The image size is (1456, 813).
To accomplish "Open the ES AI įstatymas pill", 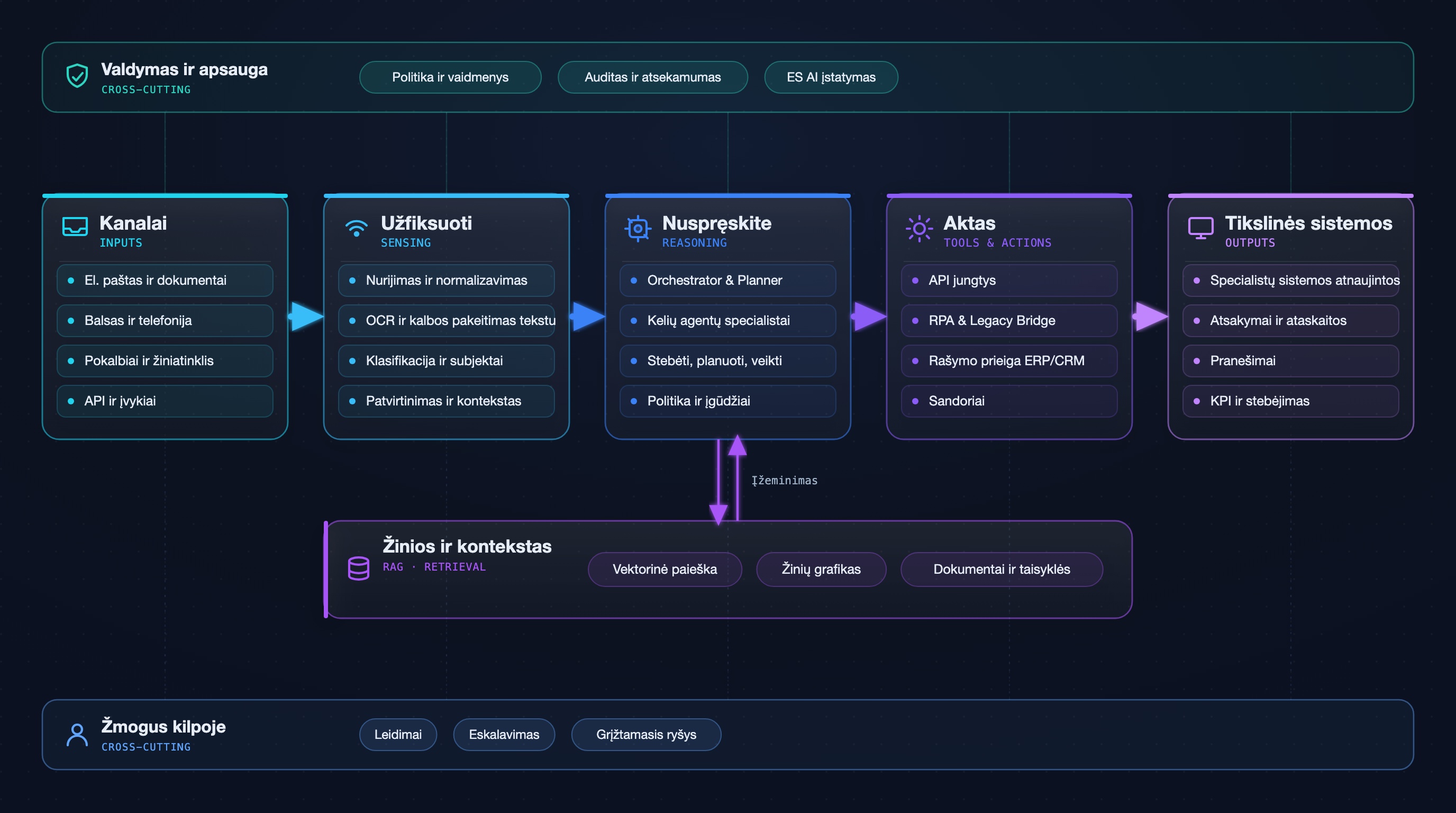I will (831, 77).
